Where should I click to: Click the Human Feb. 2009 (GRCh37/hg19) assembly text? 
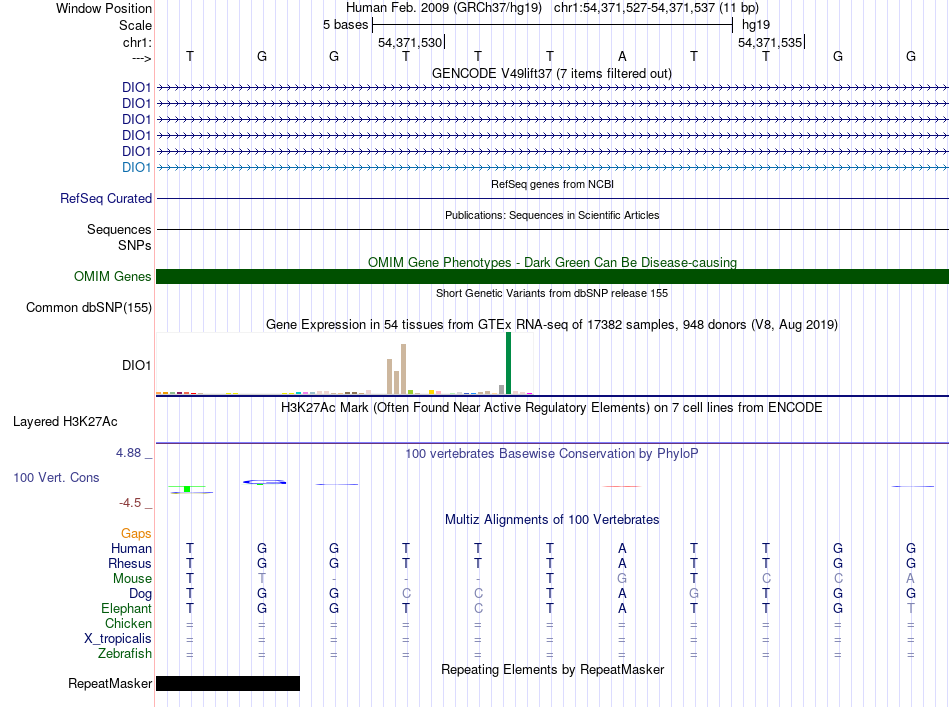[x=443, y=8]
